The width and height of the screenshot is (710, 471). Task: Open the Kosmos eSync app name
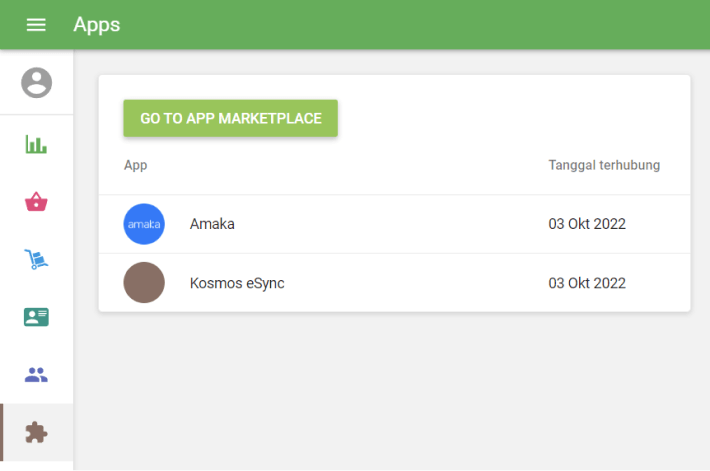237,283
